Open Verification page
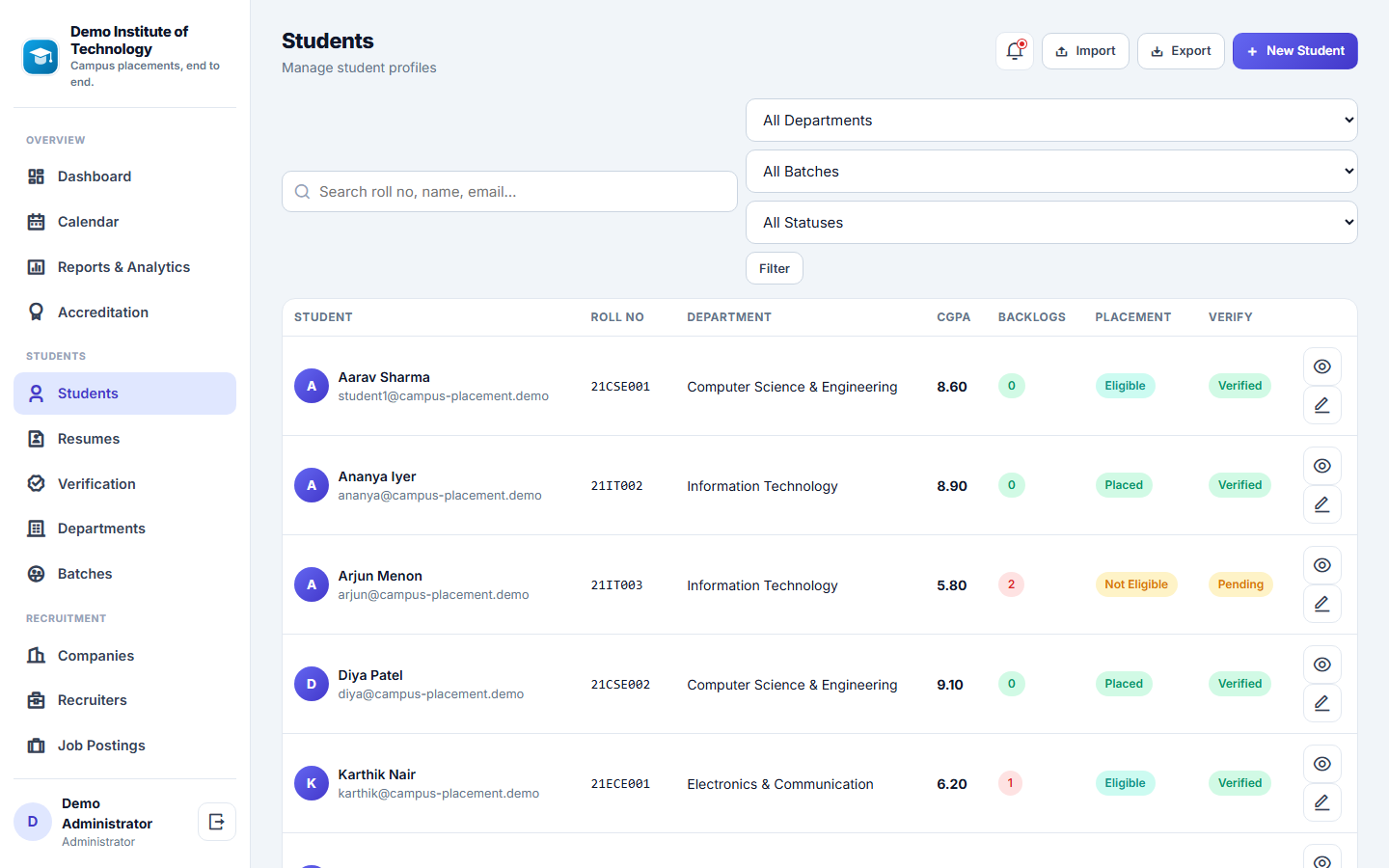 (x=124, y=484)
